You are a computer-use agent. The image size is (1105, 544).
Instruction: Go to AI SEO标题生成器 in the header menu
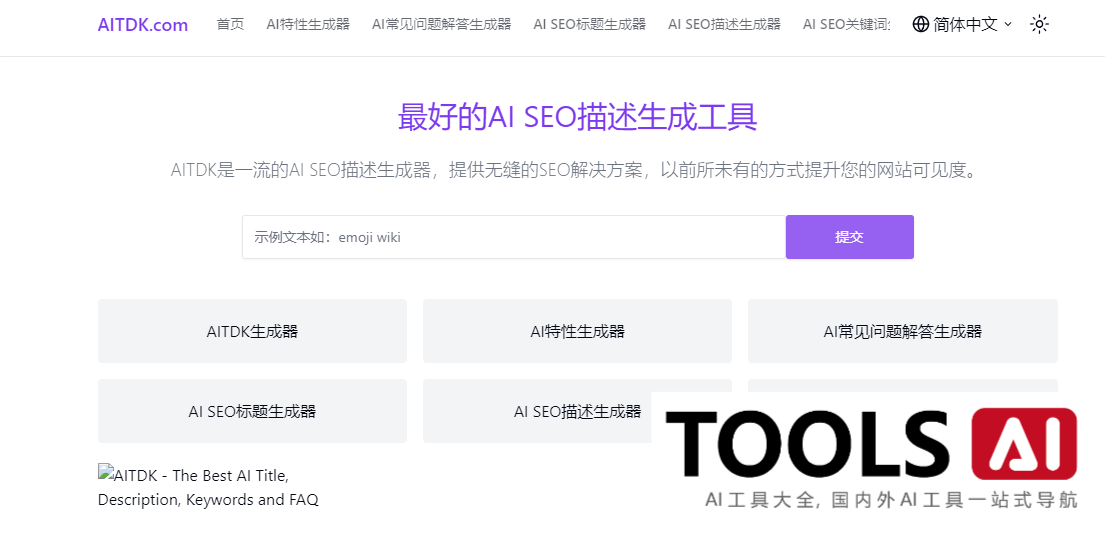(589, 24)
